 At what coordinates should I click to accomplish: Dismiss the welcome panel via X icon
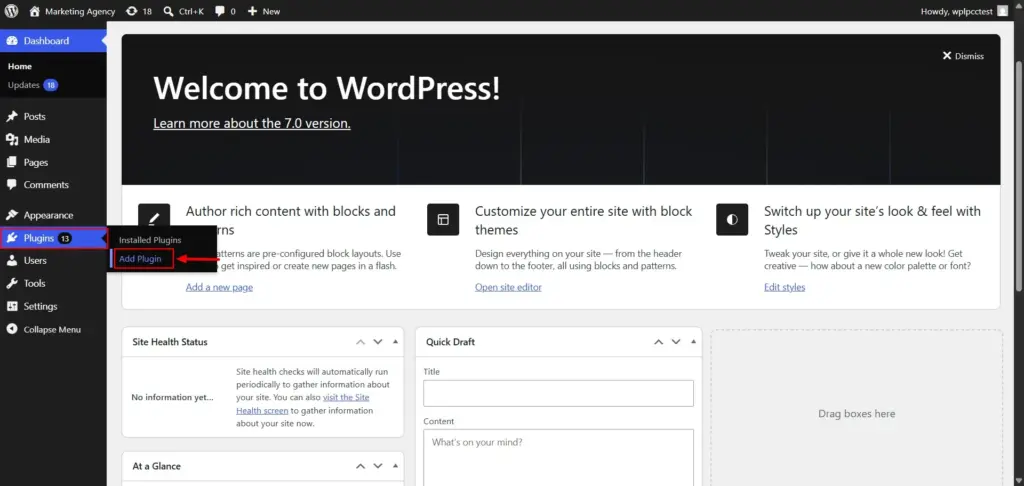click(x=947, y=56)
